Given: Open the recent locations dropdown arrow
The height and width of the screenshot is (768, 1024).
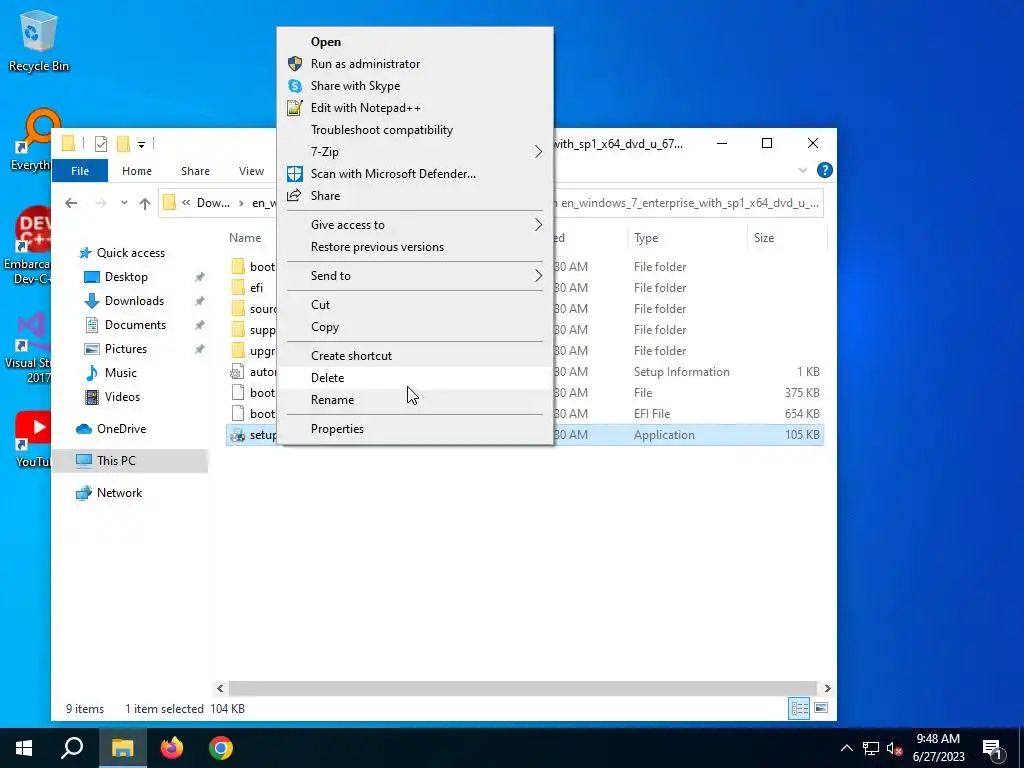Looking at the screenshot, I should pyautogui.click(x=124, y=203).
